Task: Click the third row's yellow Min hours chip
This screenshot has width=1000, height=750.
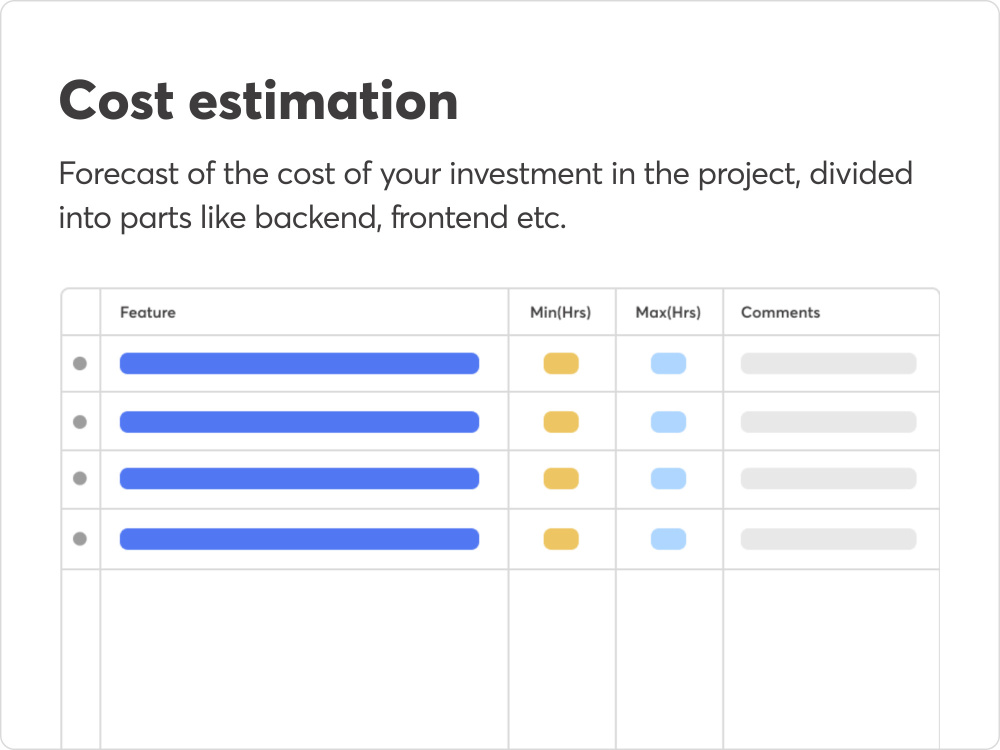Action: click(x=561, y=478)
